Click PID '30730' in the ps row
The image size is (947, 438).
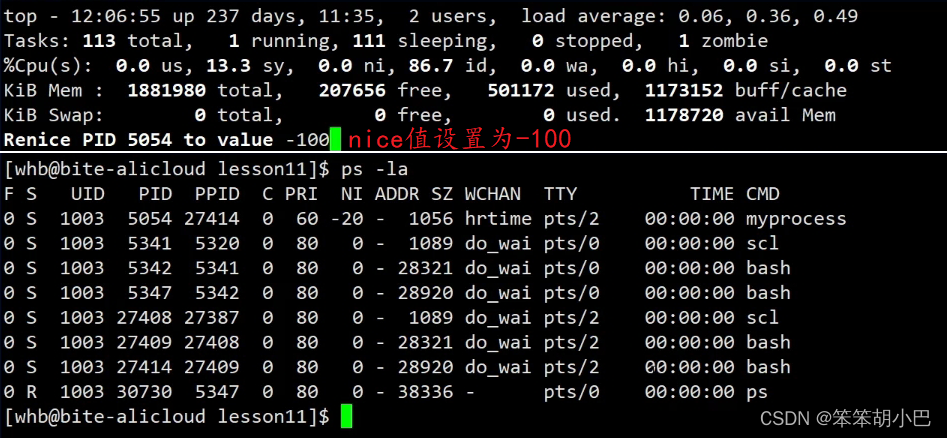pos(144,391)
